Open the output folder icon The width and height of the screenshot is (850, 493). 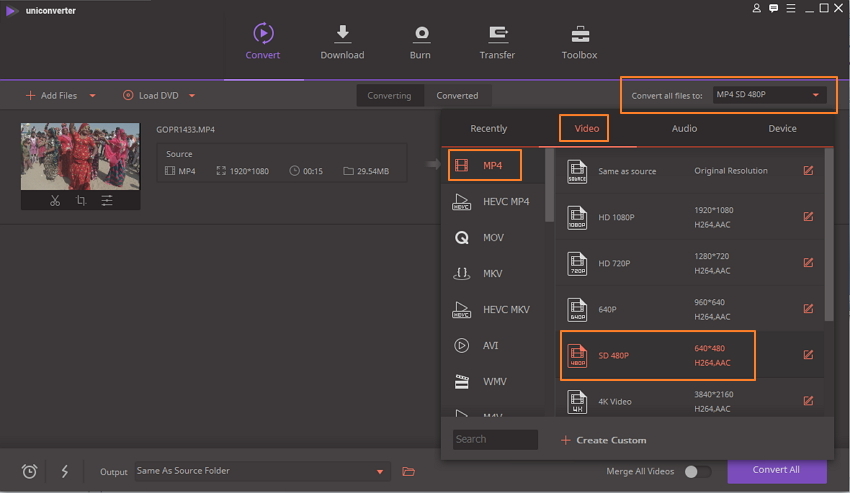409,471
